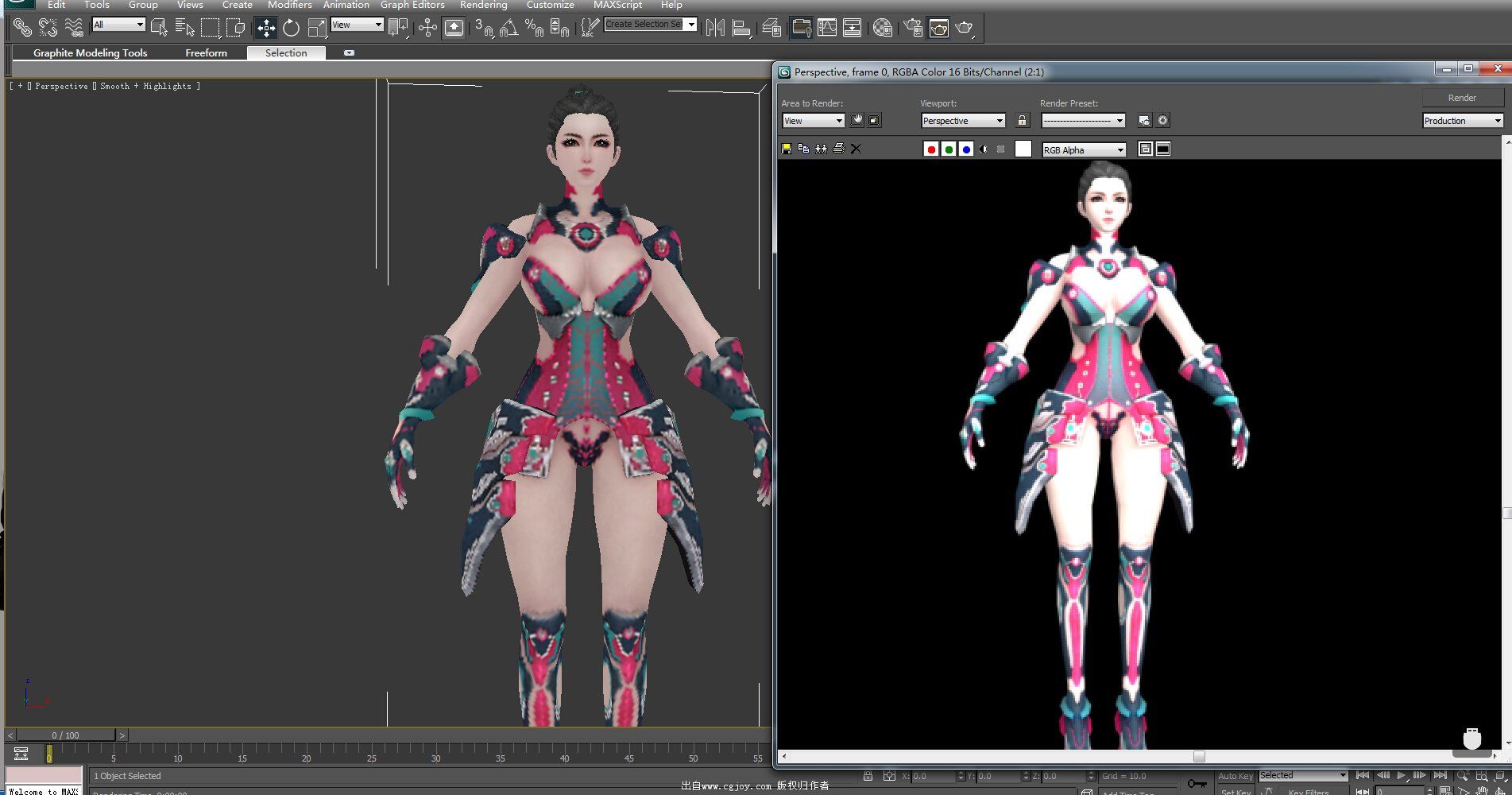
Task: Switch to the Selection ribbon tab
Action: [286, 52]
